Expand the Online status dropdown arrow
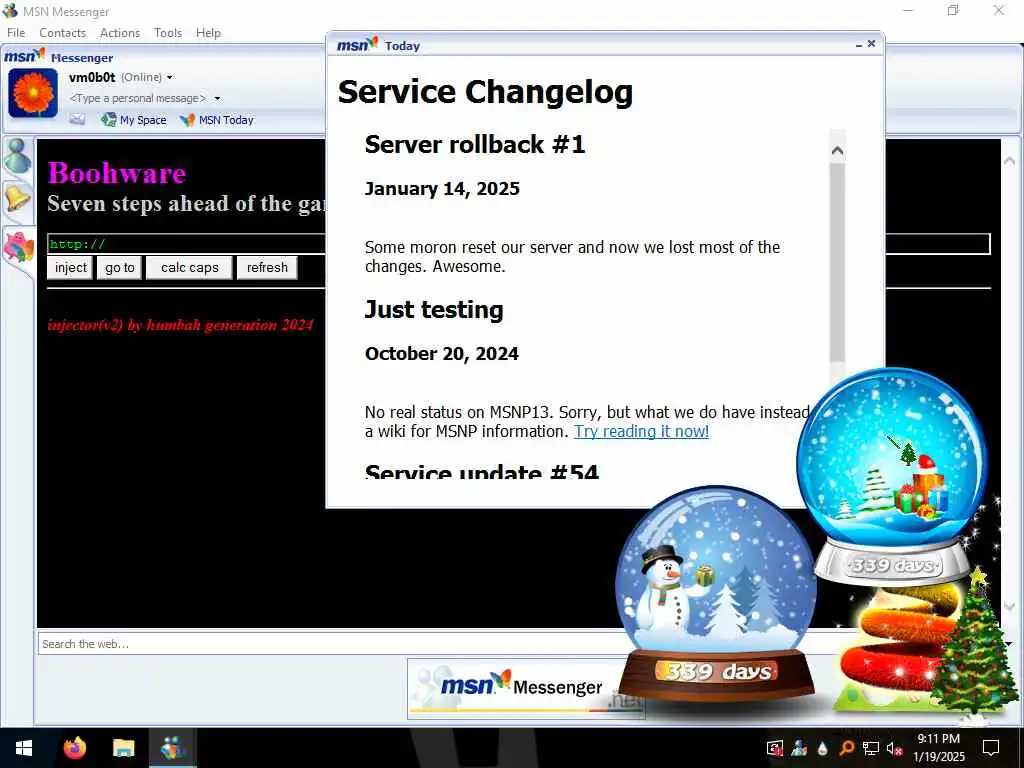 (x=170, y=78)
